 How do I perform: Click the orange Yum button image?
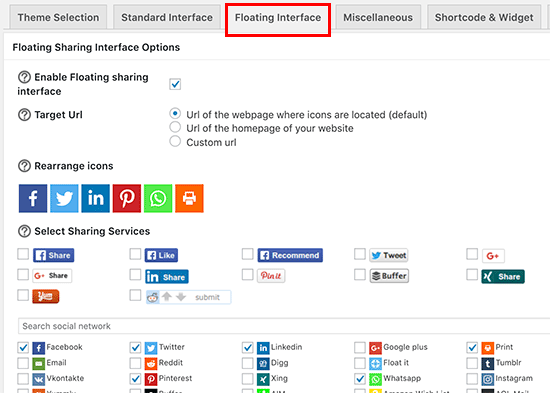coord(46,297)
